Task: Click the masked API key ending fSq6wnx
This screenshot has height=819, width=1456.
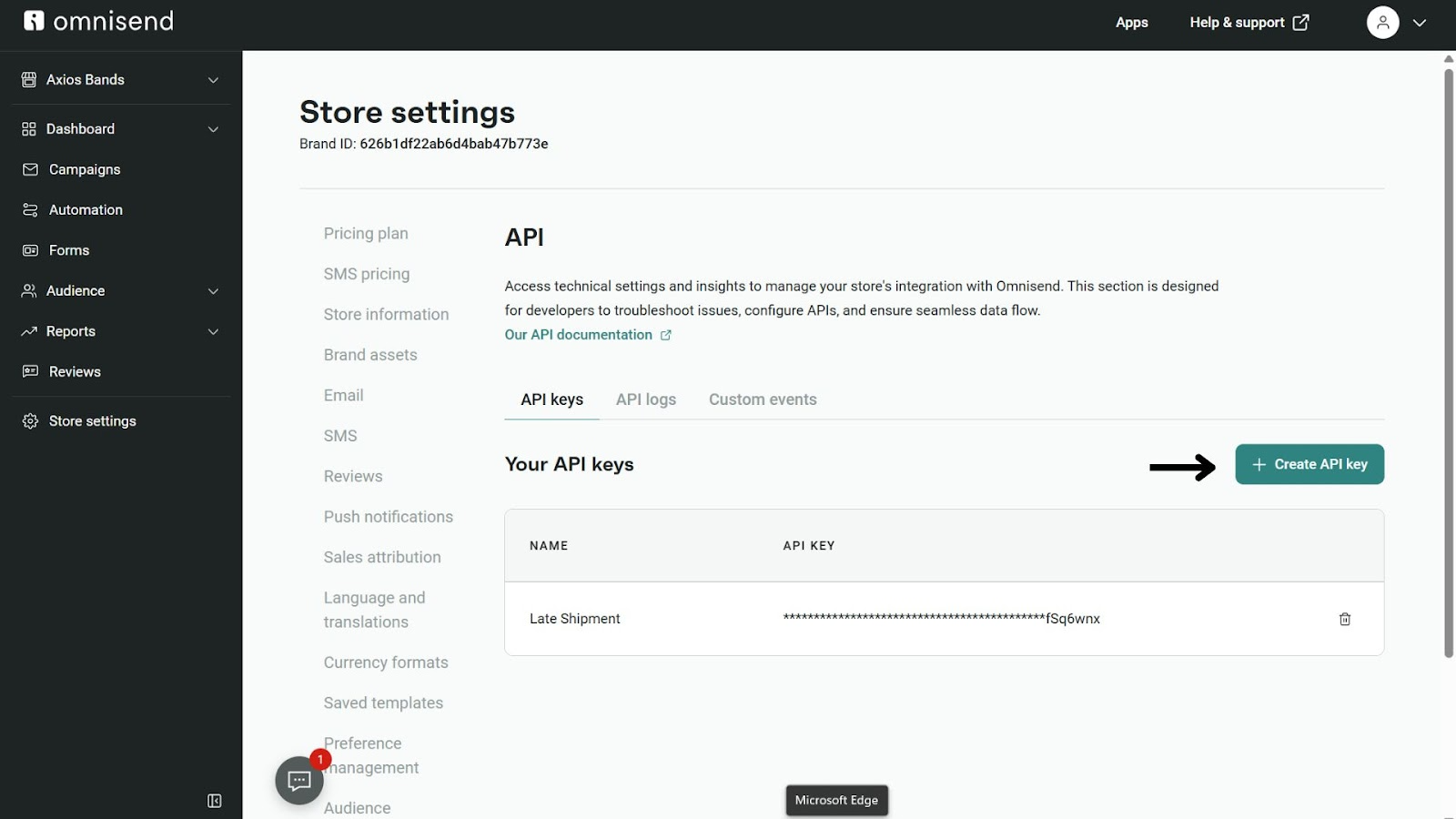Action: [942, 619]
